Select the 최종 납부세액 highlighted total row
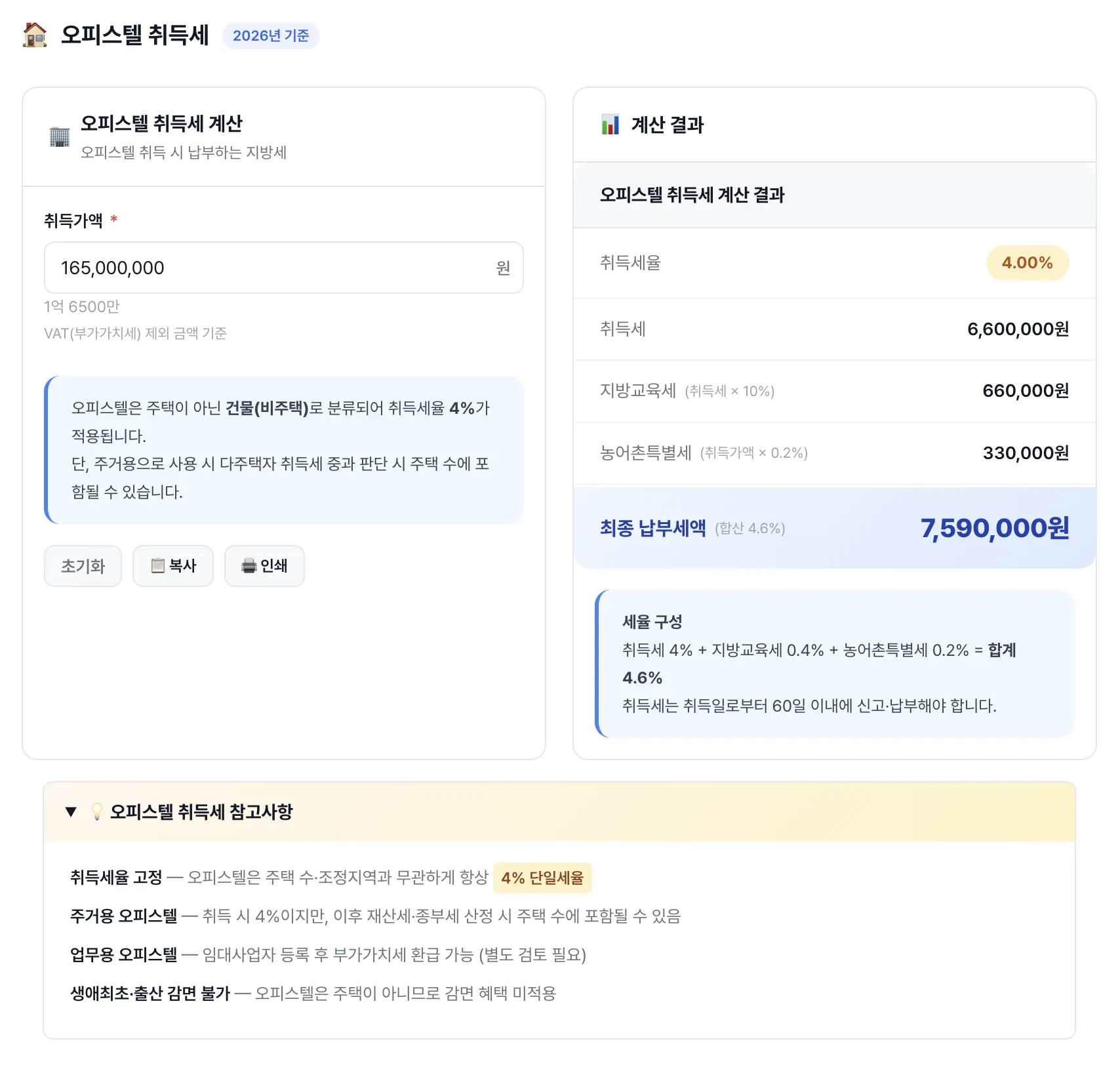Viewport: 1120px width, 1073px height. (833, 527)
